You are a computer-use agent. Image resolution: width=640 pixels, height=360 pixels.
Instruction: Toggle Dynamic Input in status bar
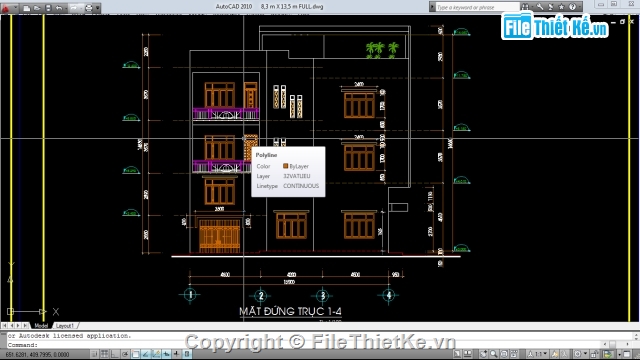(166, 354)
